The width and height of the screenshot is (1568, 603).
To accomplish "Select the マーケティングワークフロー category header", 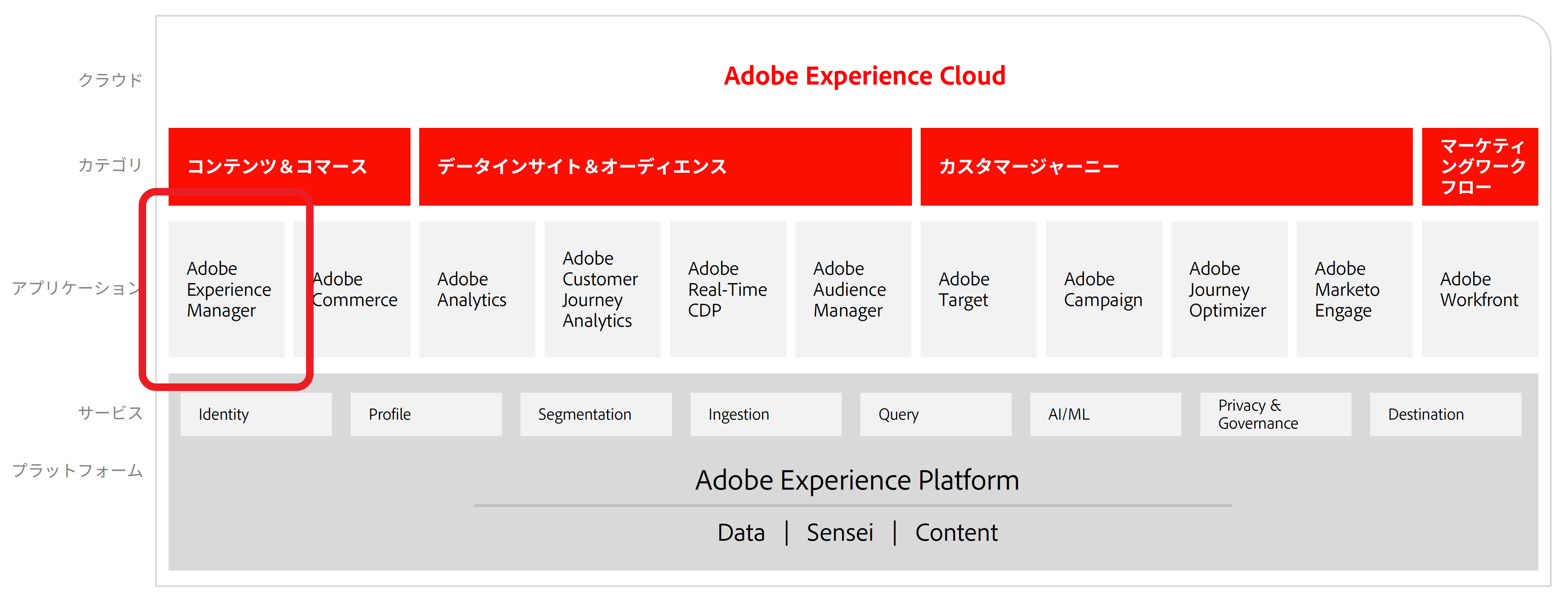I will coord(1480,167).
